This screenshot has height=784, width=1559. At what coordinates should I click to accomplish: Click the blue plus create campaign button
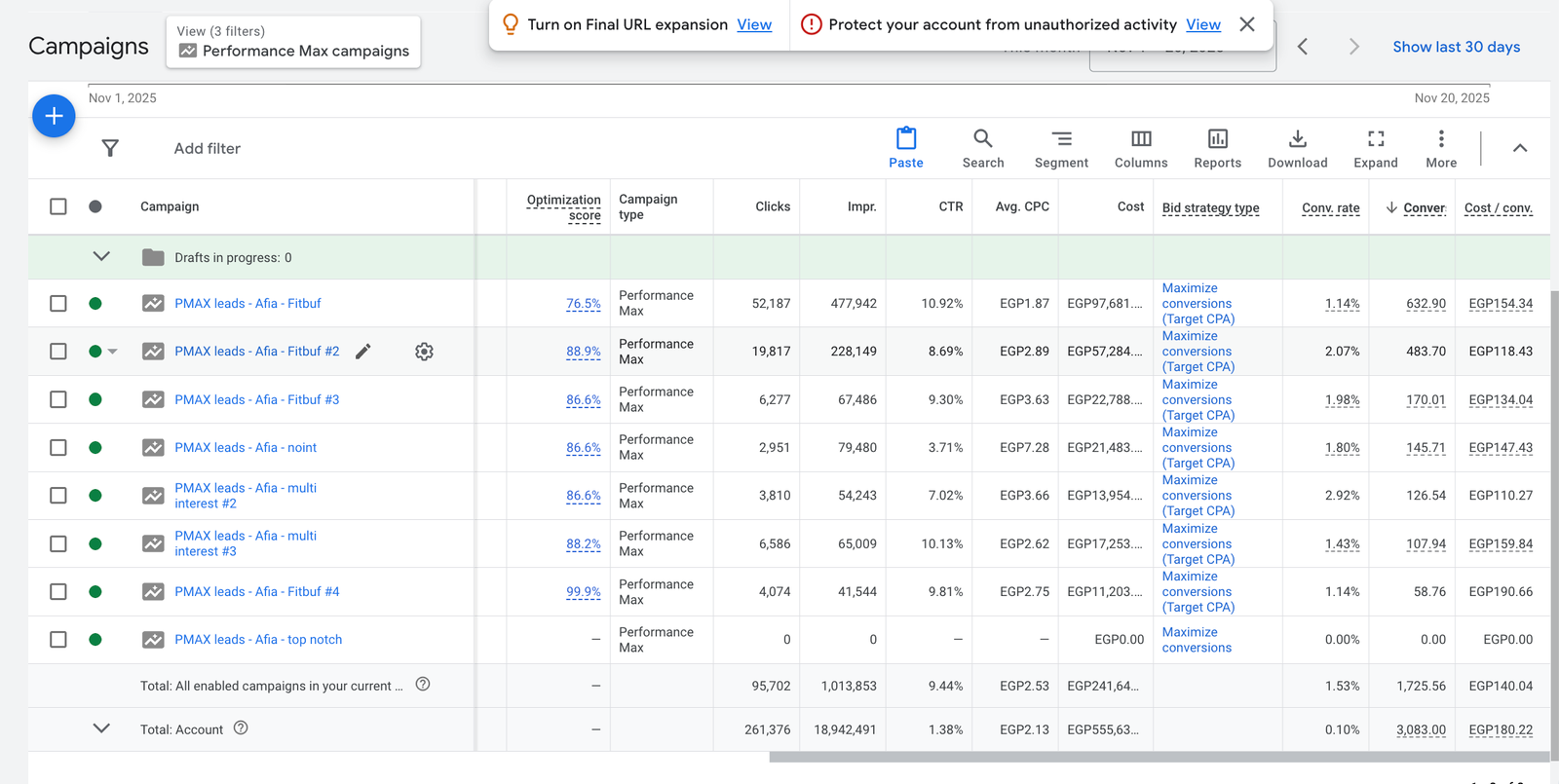[54, 117]
